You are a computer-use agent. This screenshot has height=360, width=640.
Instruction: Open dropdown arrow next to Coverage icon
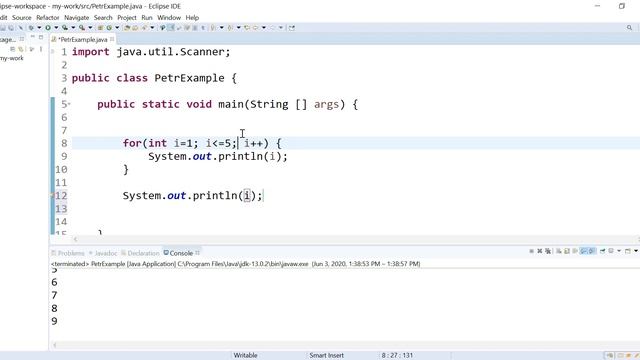pyautogui.click(x=73, y=28)
